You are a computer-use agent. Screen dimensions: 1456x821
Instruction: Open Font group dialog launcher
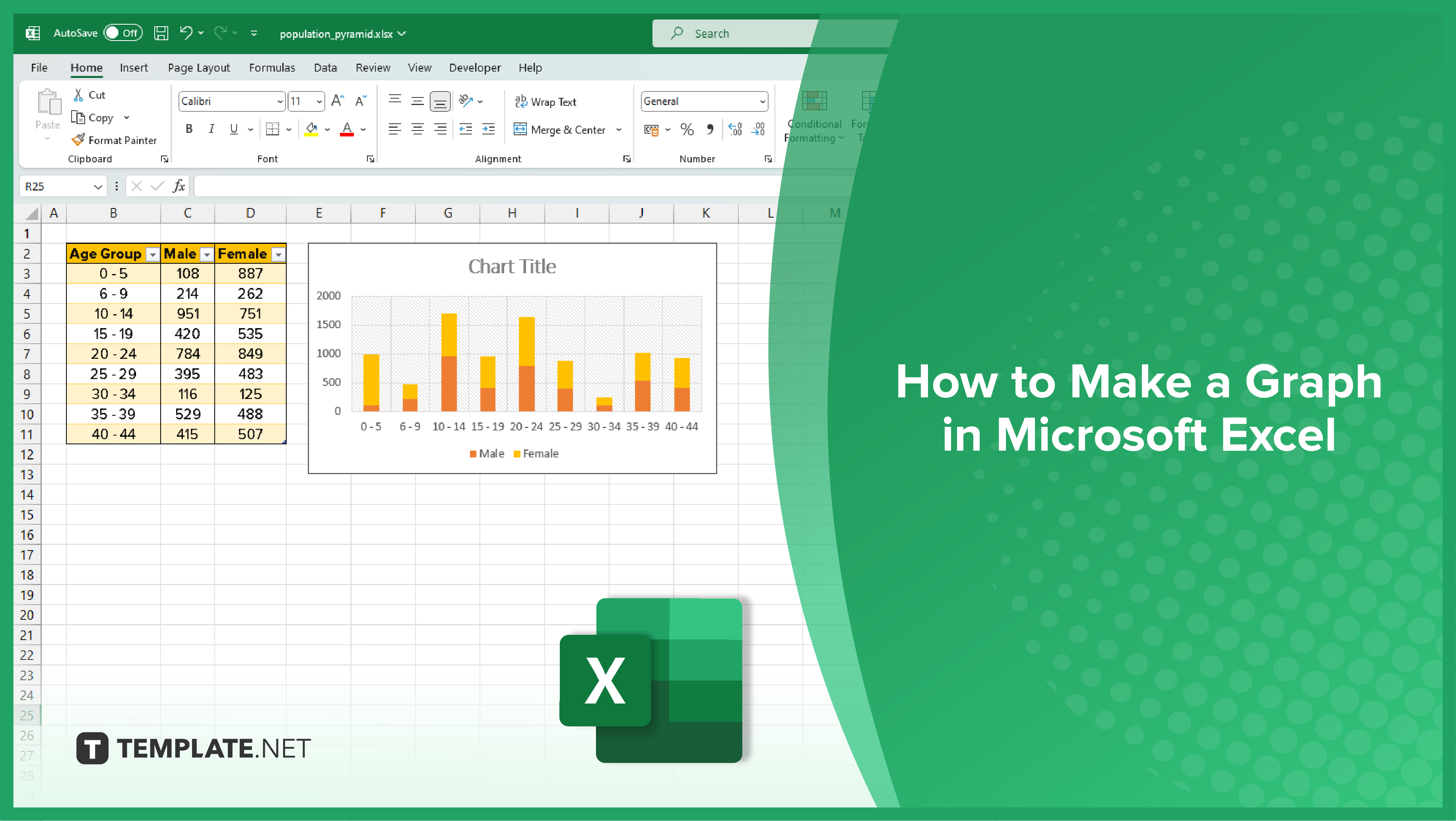point(370,159)
